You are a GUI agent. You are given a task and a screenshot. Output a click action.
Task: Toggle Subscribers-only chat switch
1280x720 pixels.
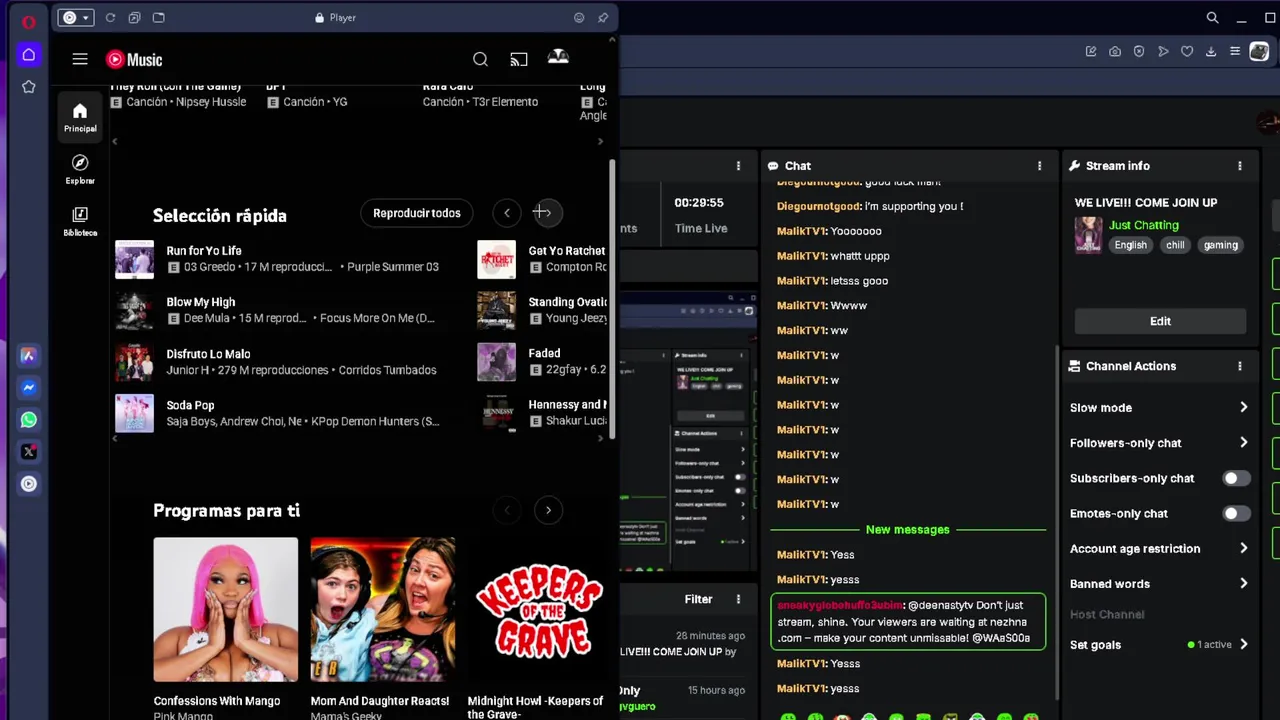tap(1236, 478)
